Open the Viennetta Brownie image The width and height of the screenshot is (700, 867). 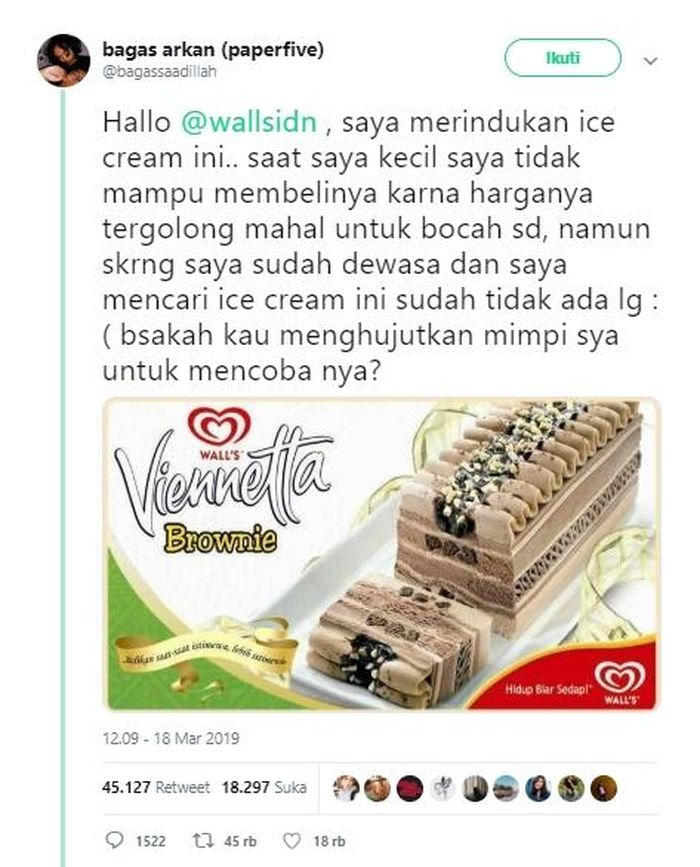382,553
